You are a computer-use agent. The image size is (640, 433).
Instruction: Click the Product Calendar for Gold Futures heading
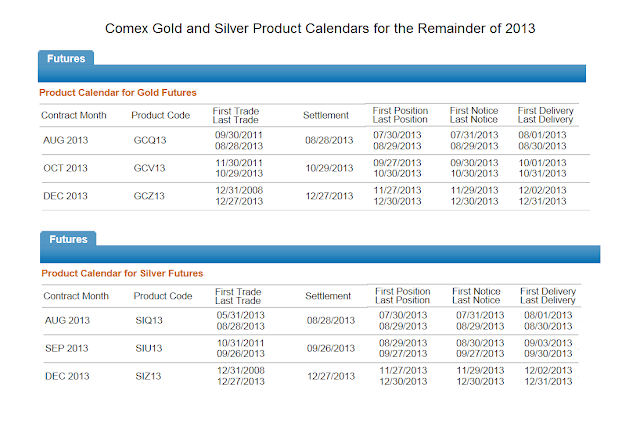point(117,92)
